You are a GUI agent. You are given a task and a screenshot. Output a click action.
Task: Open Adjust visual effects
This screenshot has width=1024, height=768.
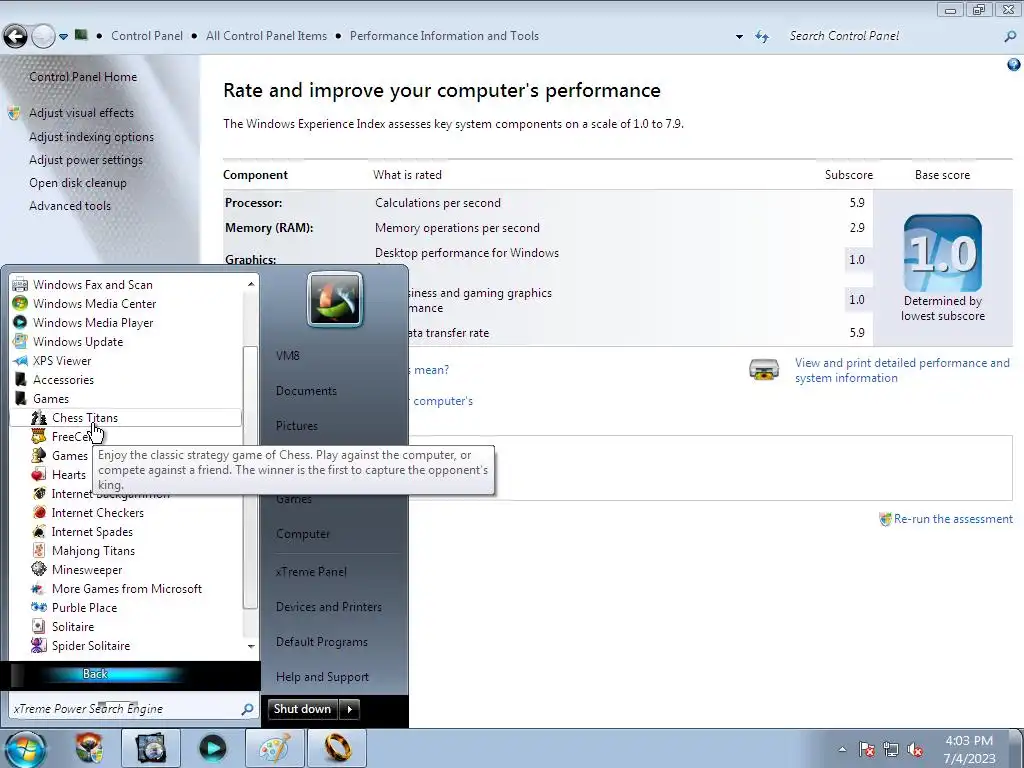pyautogui.click(x=81, y=113)
